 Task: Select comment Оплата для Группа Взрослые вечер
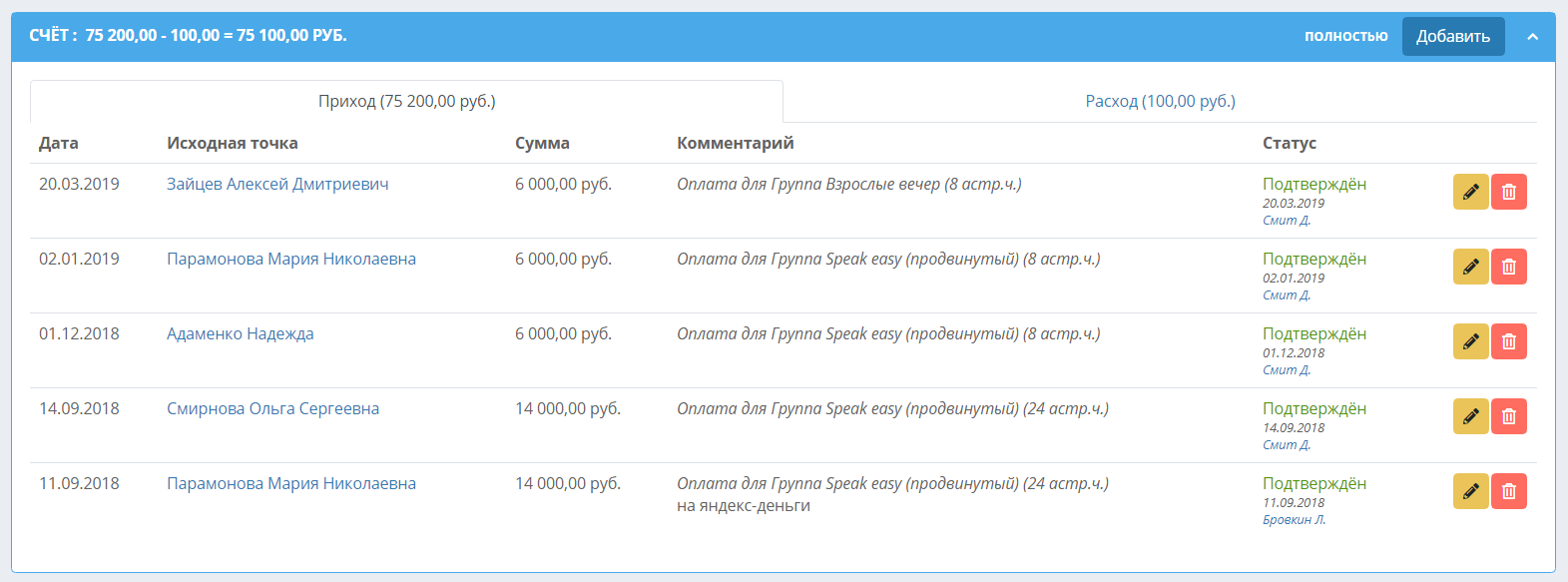[x=849, y=184]
